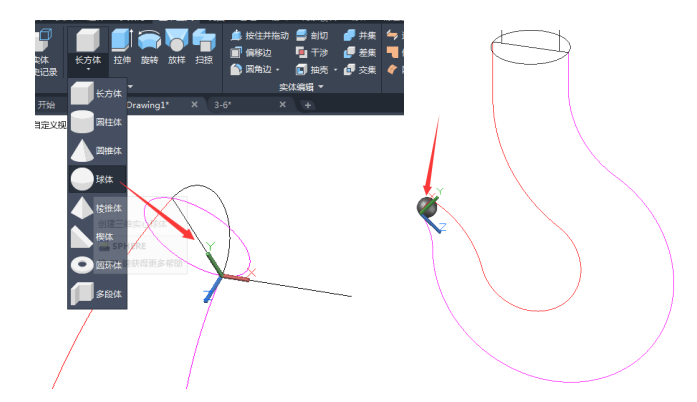The width and height of the screenshot is (697, 402).
Task: Close the Drawing1* tab
Action: (x=194, y=105)
